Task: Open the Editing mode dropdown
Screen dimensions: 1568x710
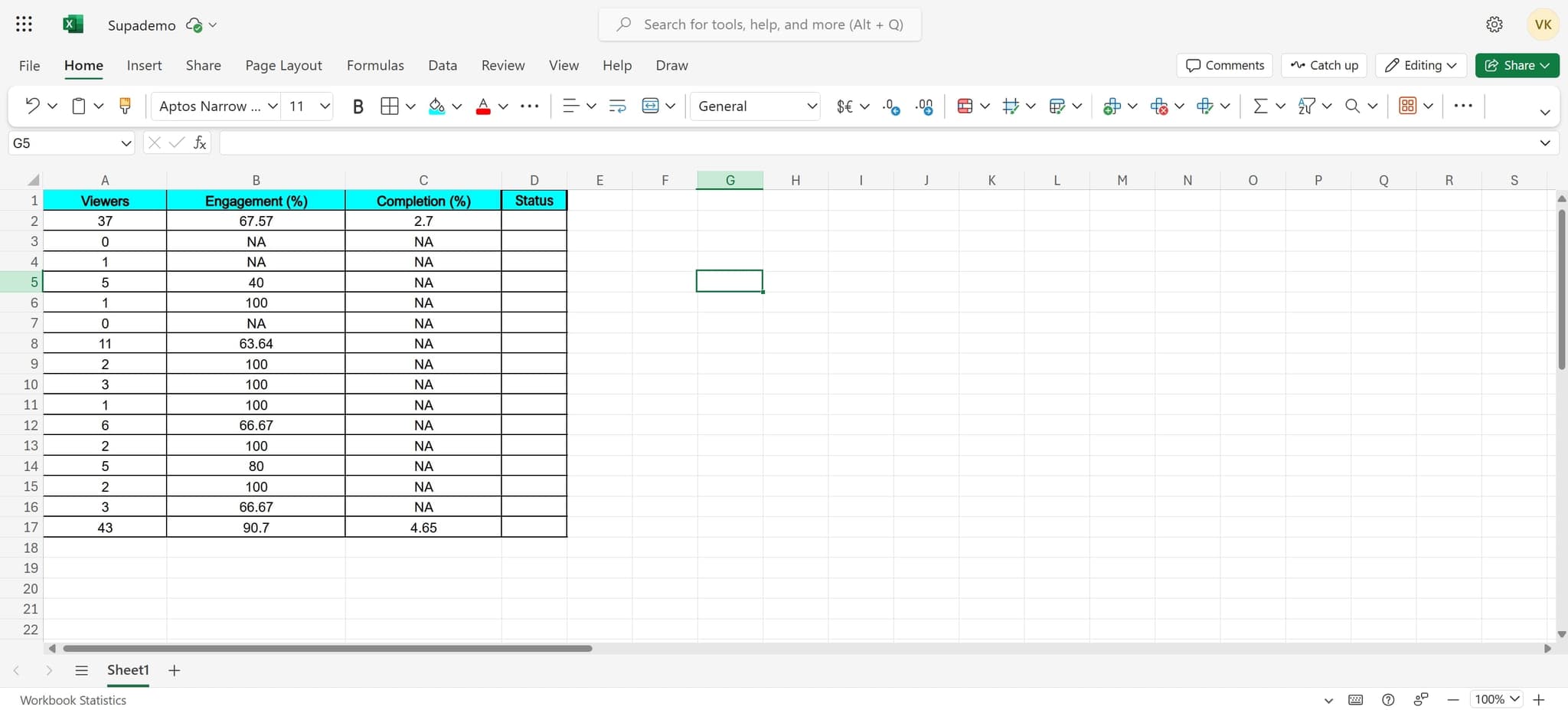Action: tap(1421, 65)
